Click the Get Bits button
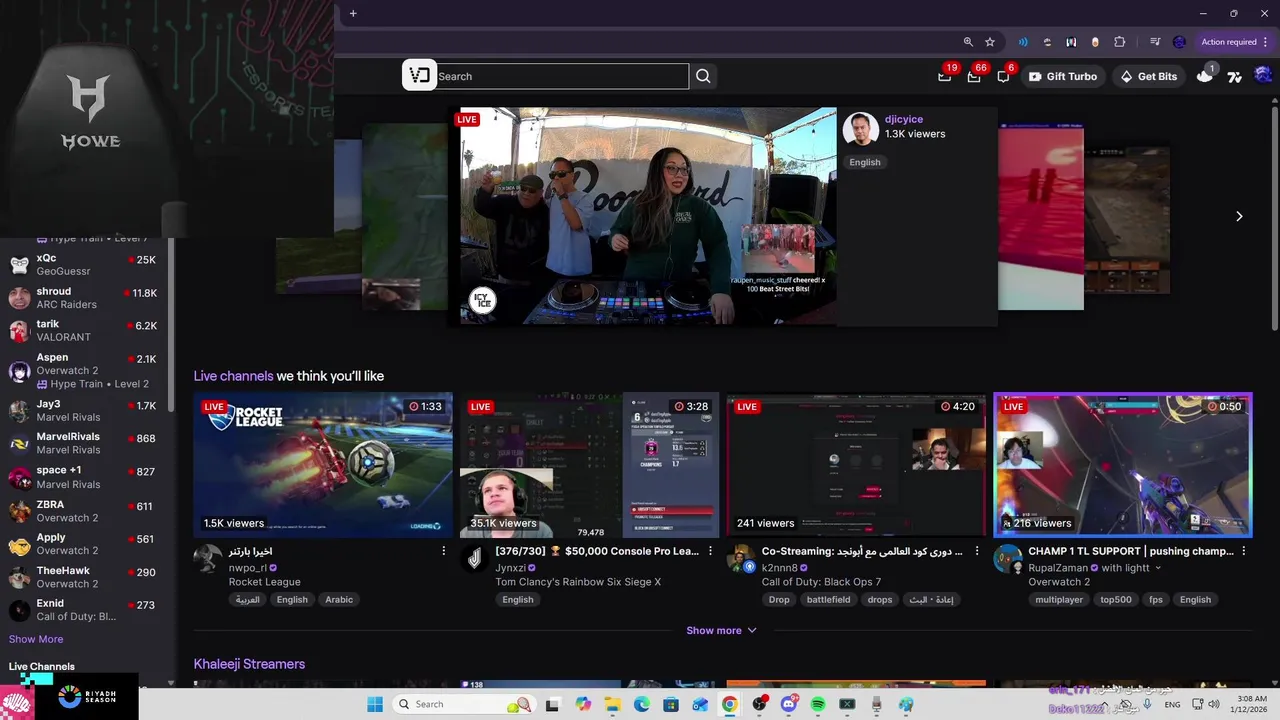 point(1148,76)
